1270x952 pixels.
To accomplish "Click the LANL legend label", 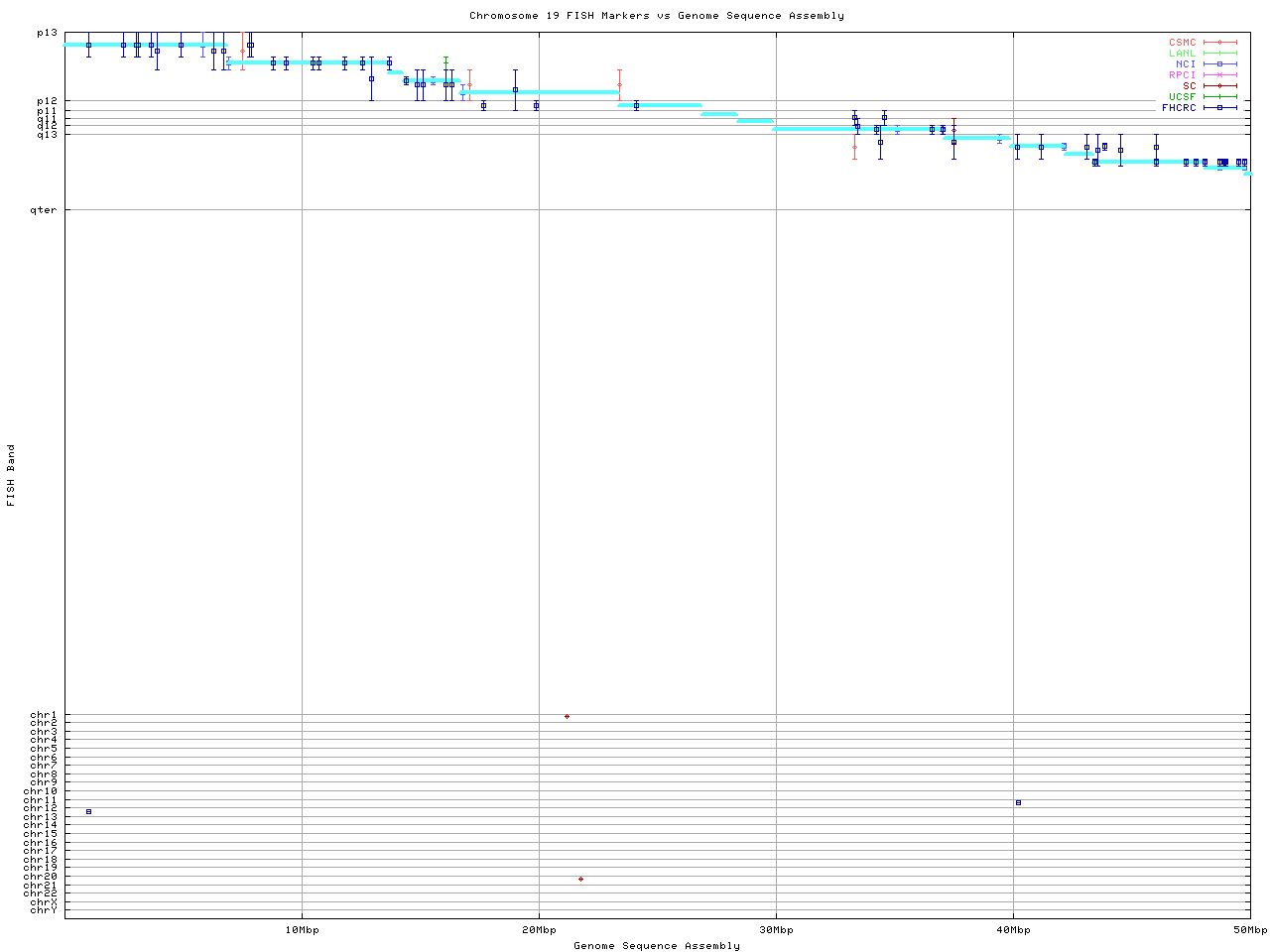I will click(1182, 54).
